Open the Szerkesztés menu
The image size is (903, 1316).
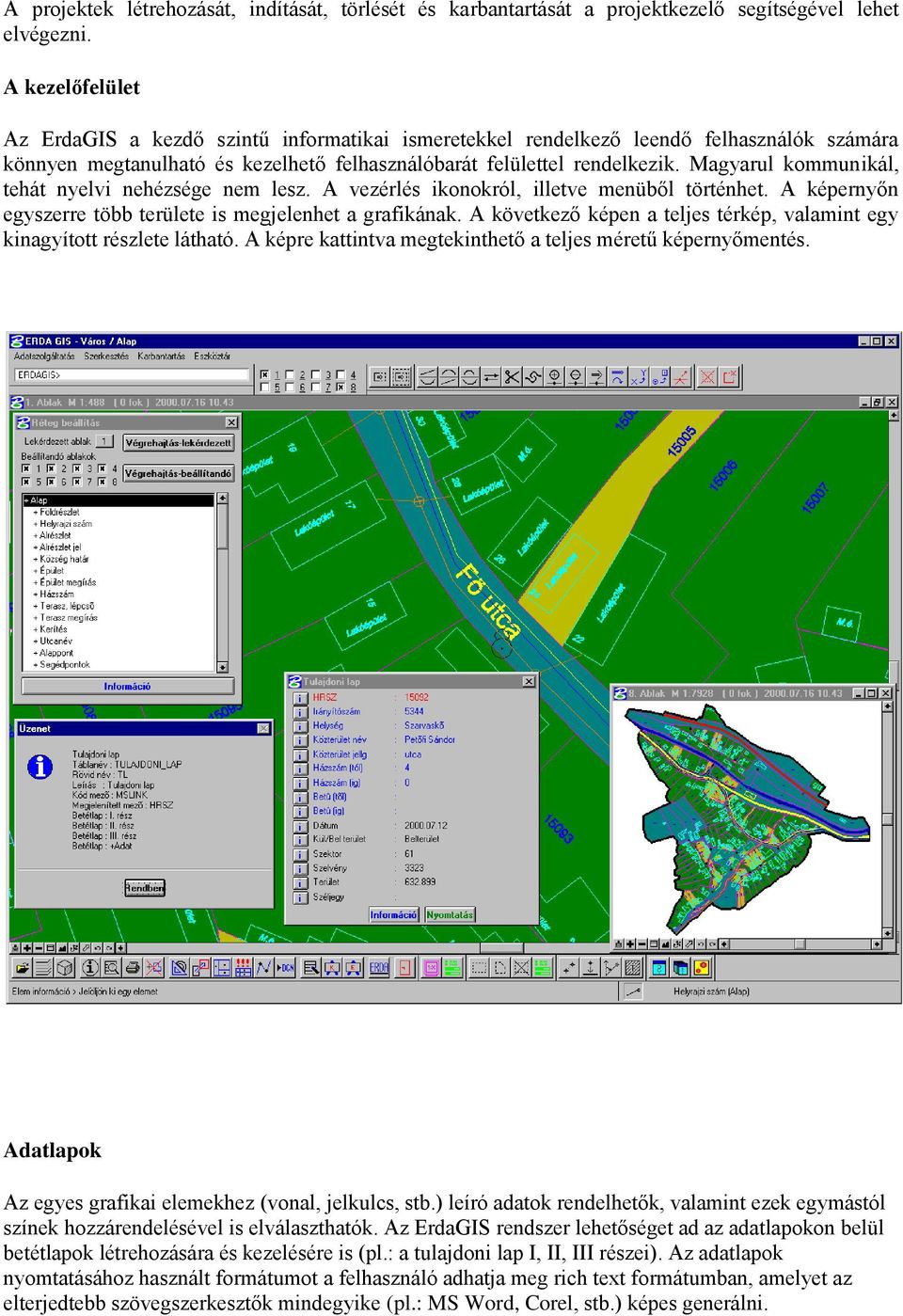coord(106,357)
